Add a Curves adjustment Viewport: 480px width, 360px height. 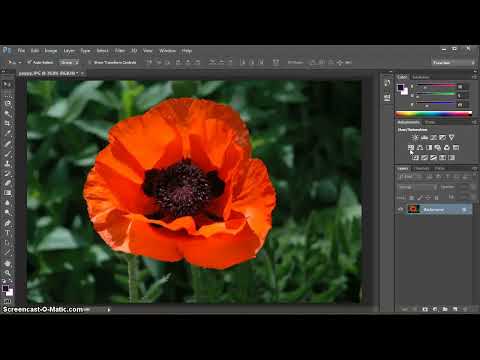[433, 137]
